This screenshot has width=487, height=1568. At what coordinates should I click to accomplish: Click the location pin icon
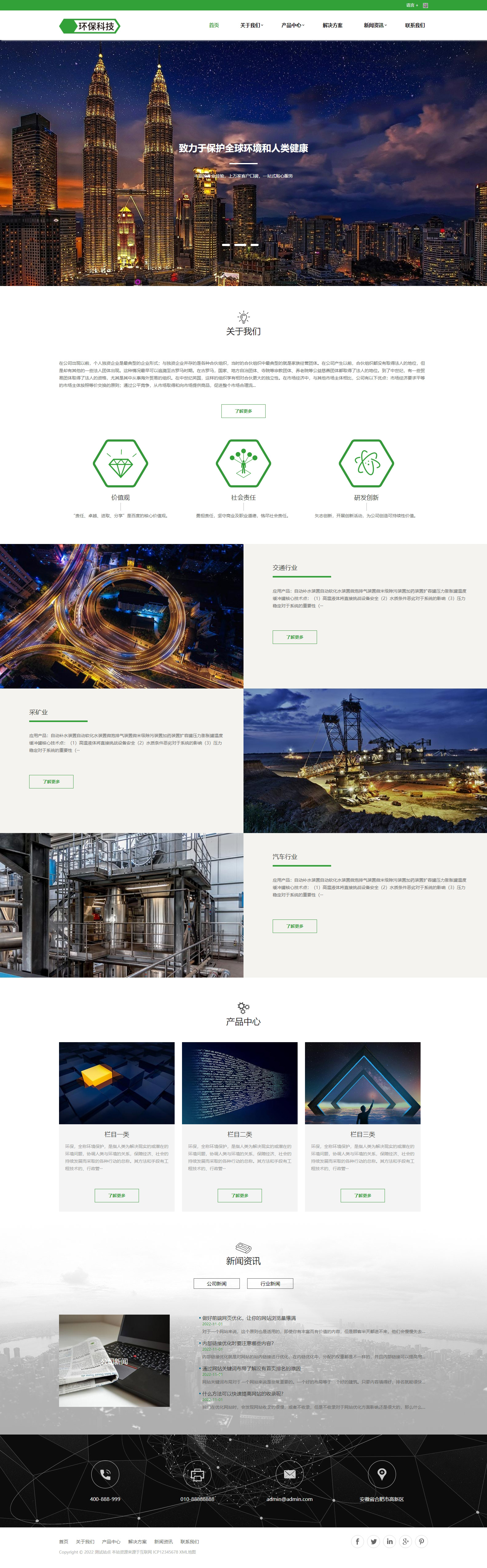coord(382,1474)
